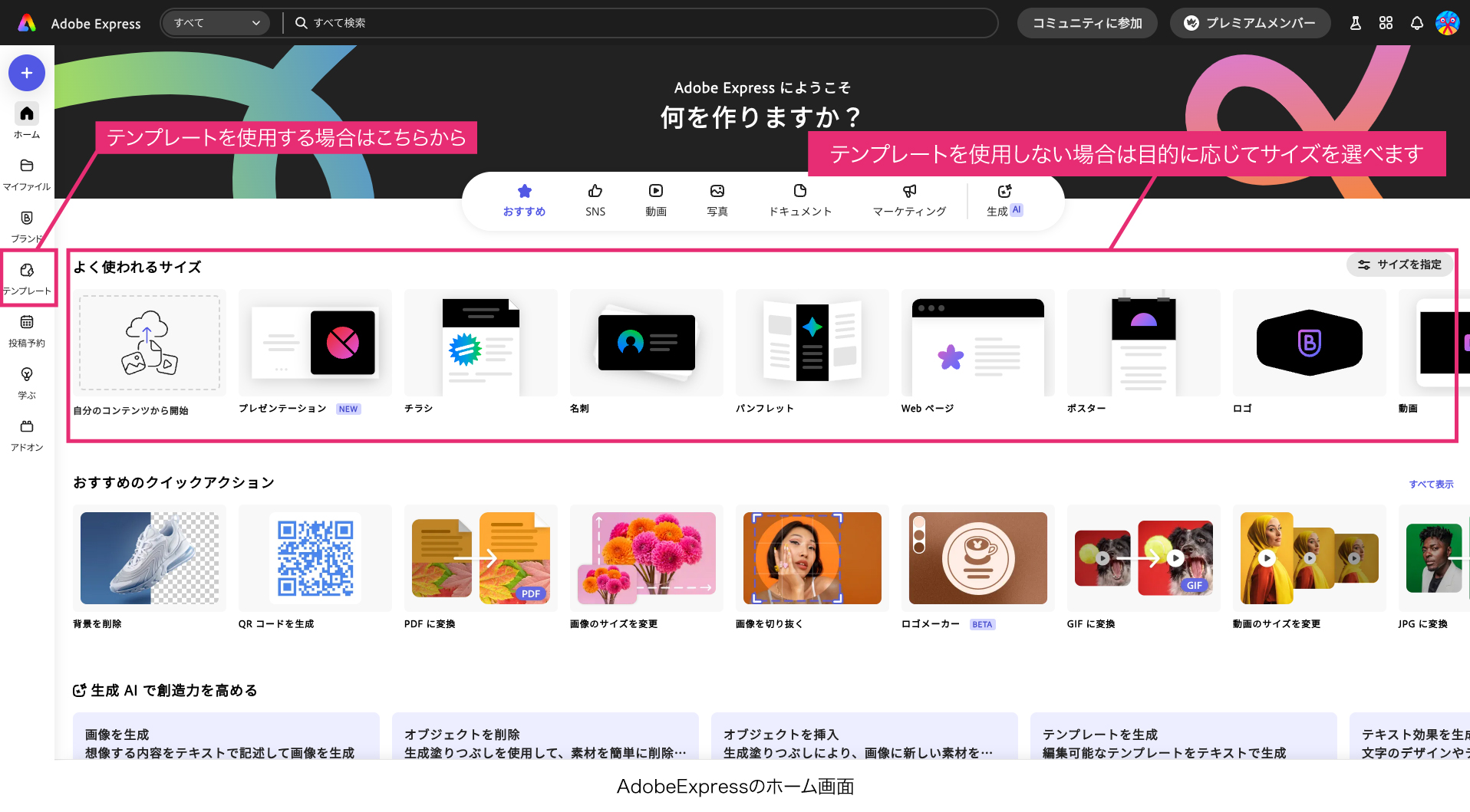
Task: Click the サイズを指定 button
Action: [x=1400, y=265]
